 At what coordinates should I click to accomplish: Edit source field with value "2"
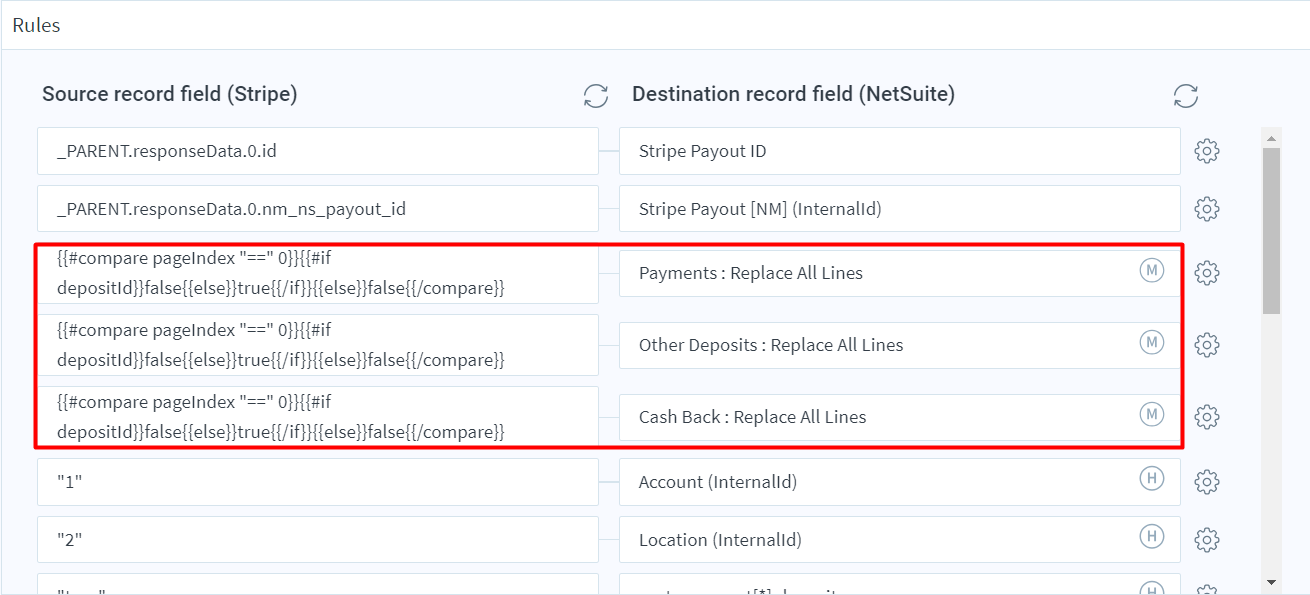tap(318, 540)
